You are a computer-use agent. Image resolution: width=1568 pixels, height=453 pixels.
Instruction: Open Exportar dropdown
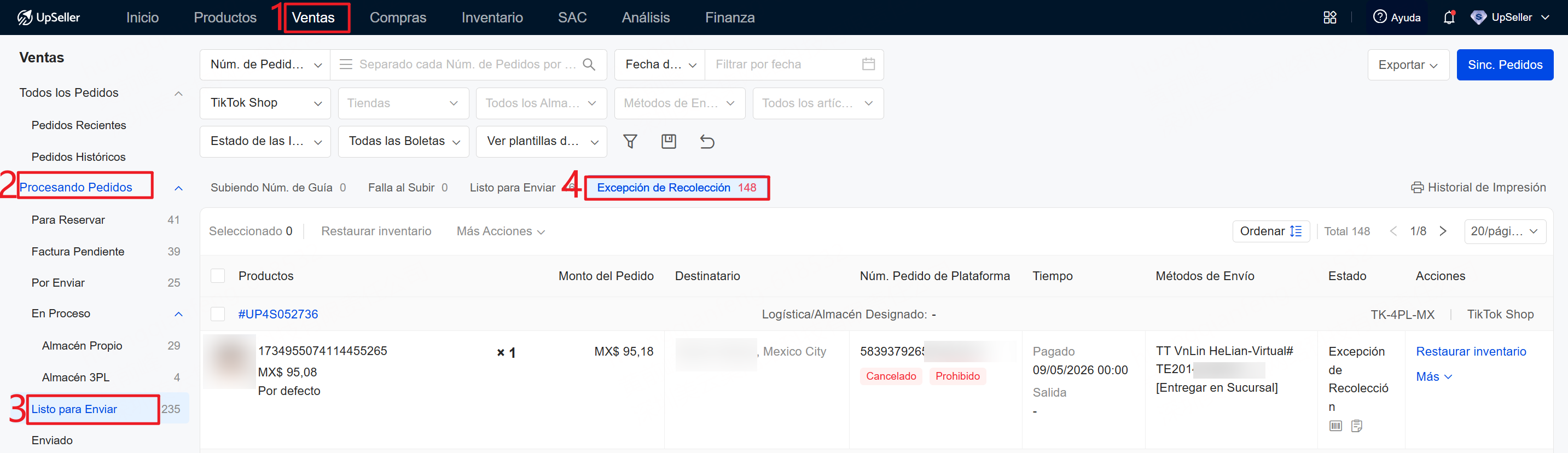tap(1408, 65)
